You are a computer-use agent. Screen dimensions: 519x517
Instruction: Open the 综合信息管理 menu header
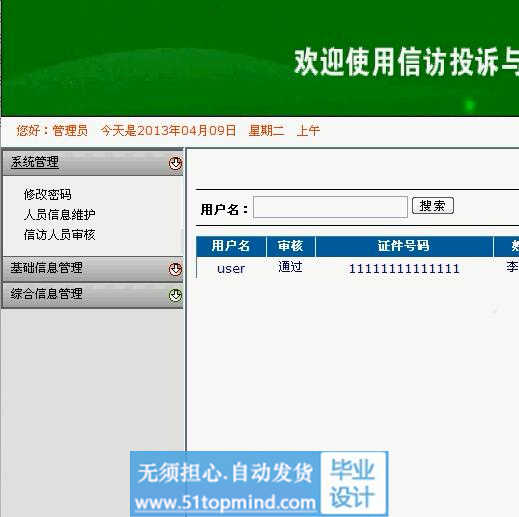point(46,294)
